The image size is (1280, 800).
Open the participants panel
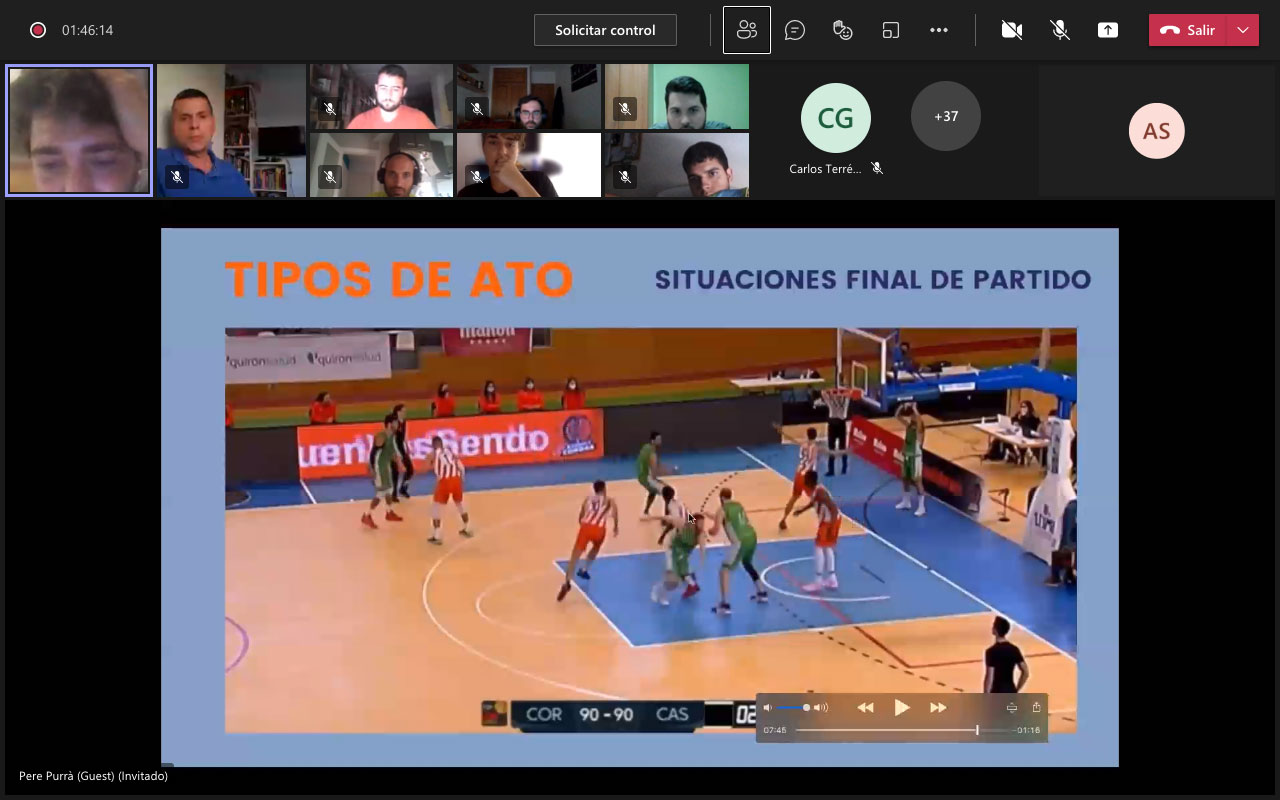click(747, 30)
